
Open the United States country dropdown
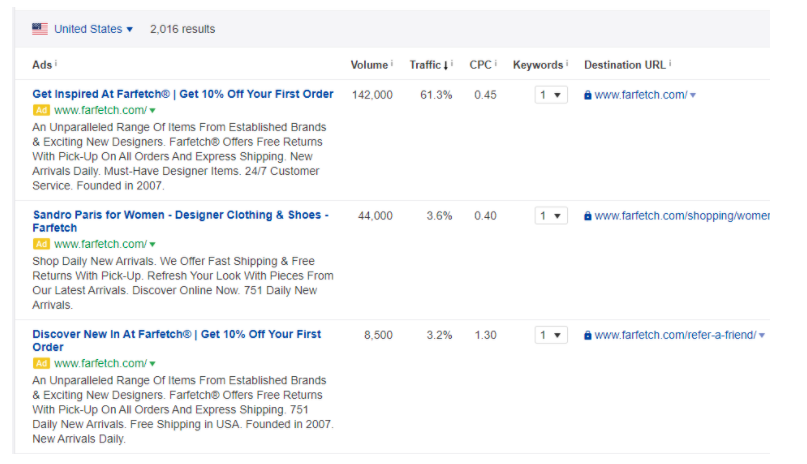coord(94,29)
